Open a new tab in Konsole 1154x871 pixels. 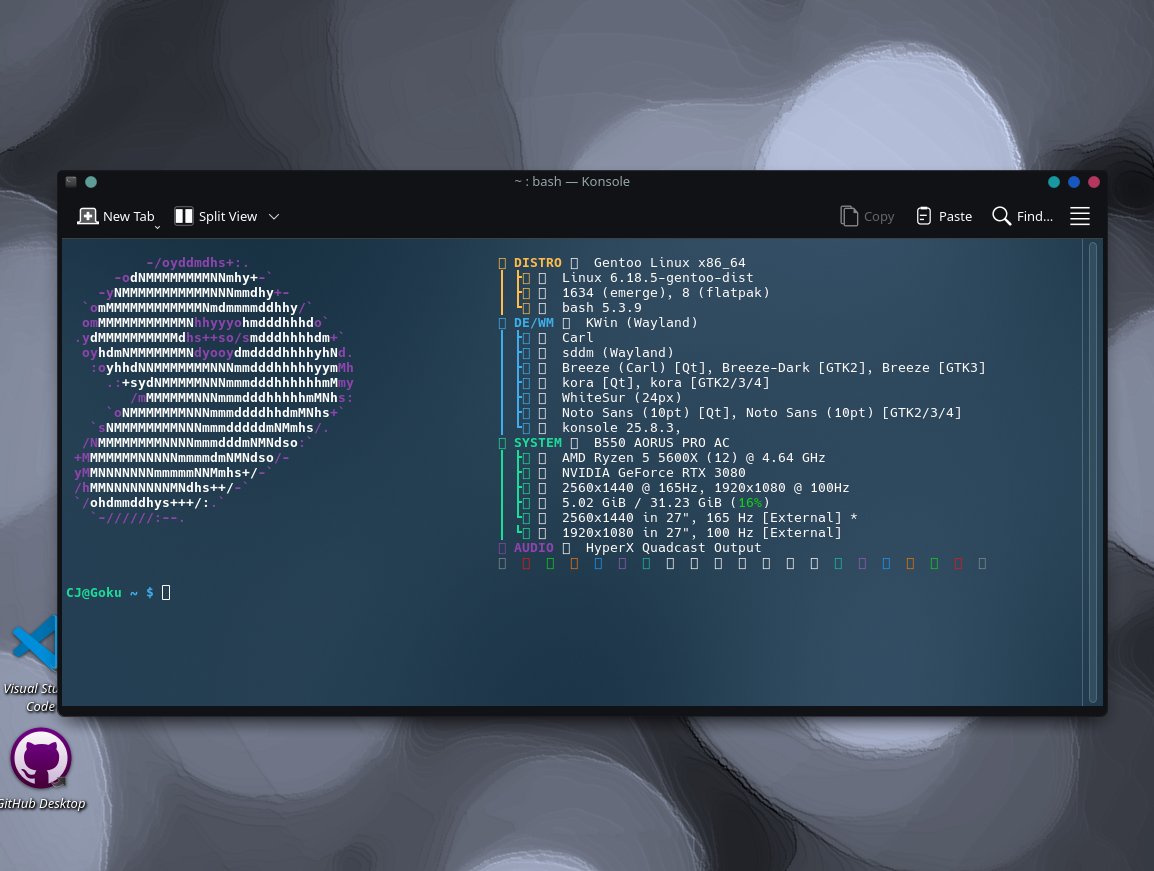click(116, 216)
